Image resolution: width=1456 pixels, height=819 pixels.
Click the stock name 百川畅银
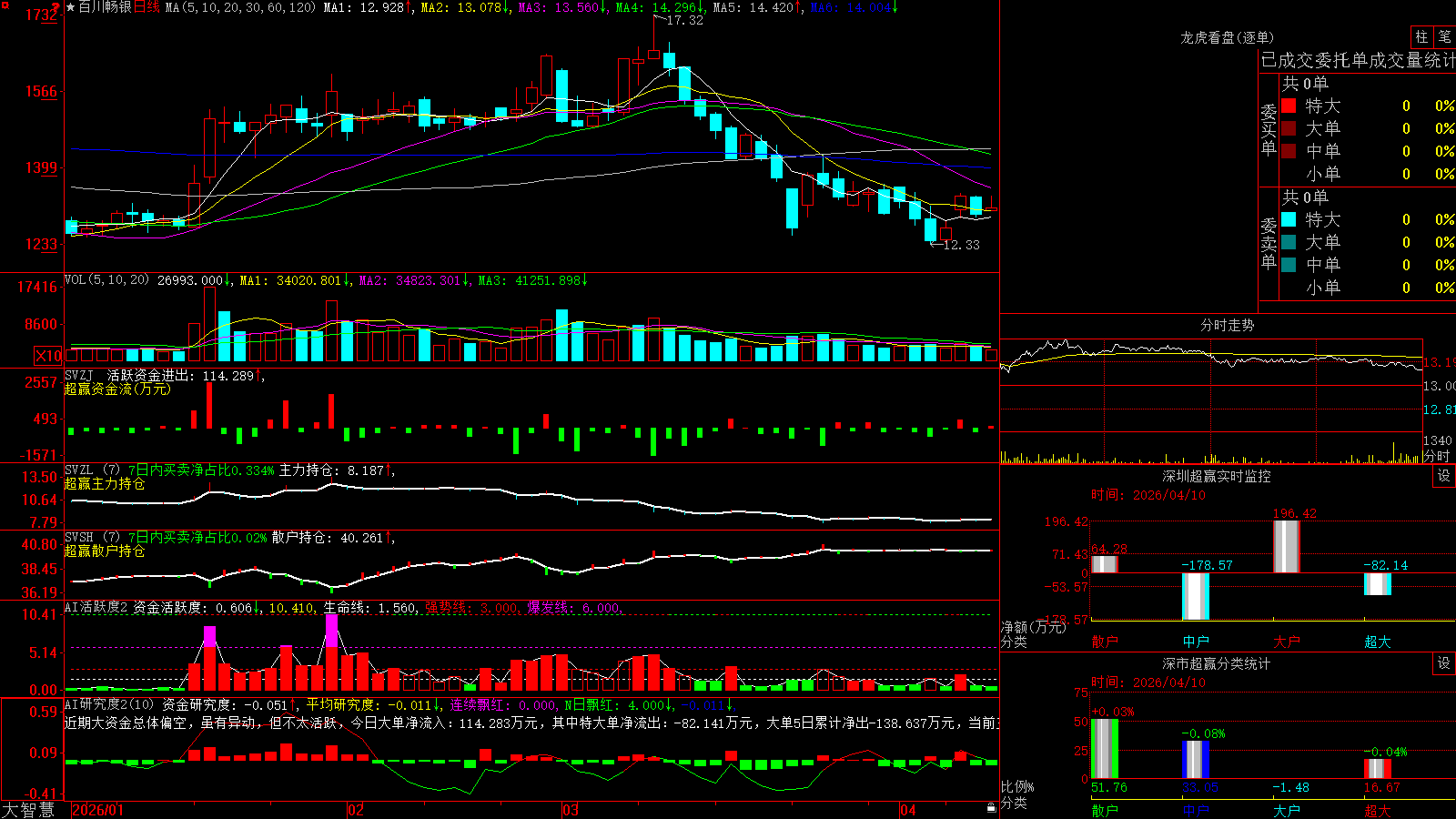point(105,7)
